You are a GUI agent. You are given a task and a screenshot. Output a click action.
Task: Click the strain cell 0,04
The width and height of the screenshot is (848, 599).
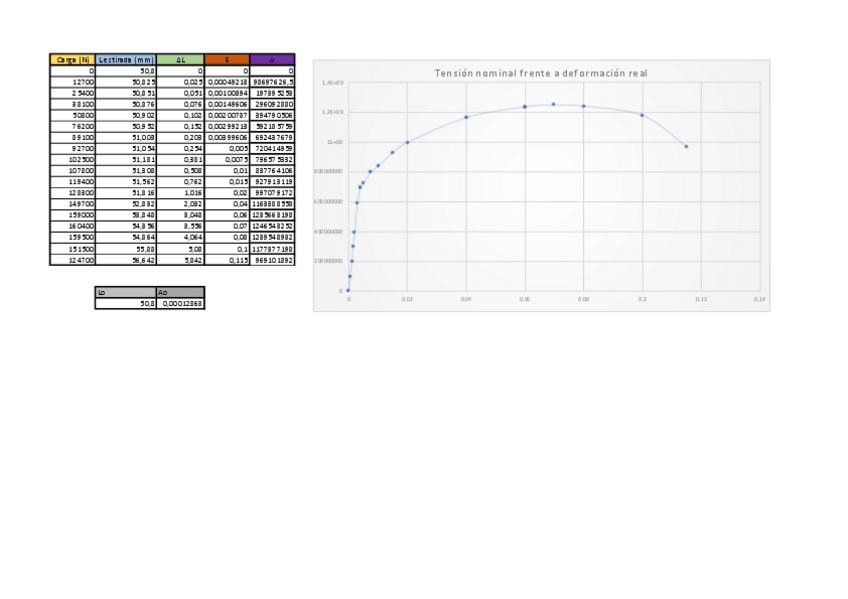click(x=227, y=204)
